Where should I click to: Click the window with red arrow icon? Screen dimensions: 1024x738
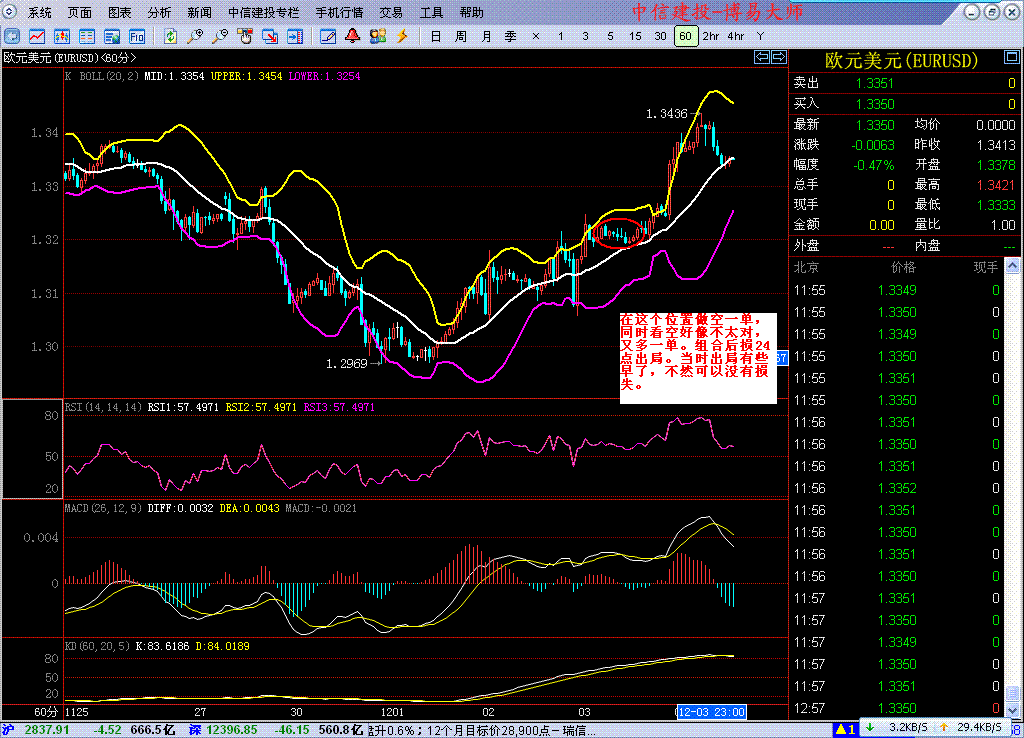click(x=270, y=37)
